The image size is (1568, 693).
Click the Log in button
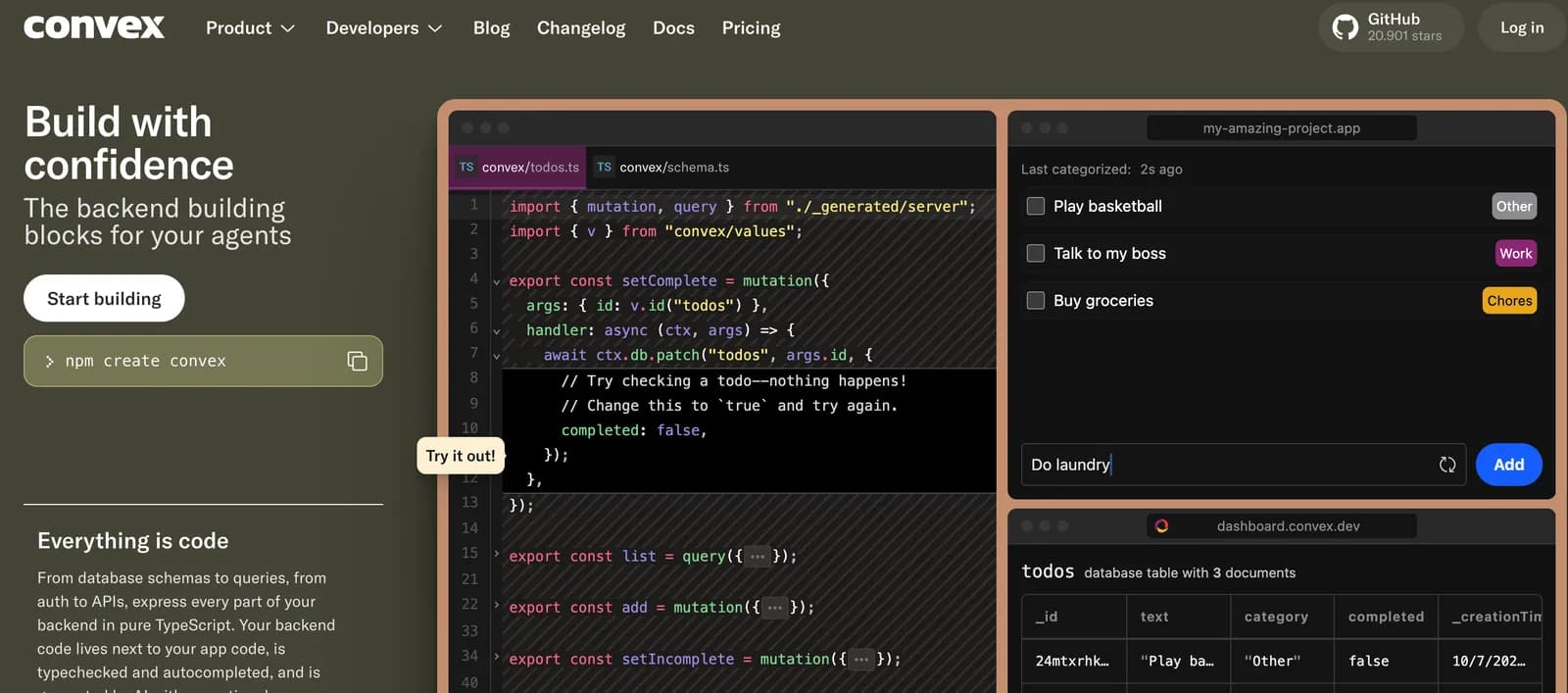(x=1522, y=27)
